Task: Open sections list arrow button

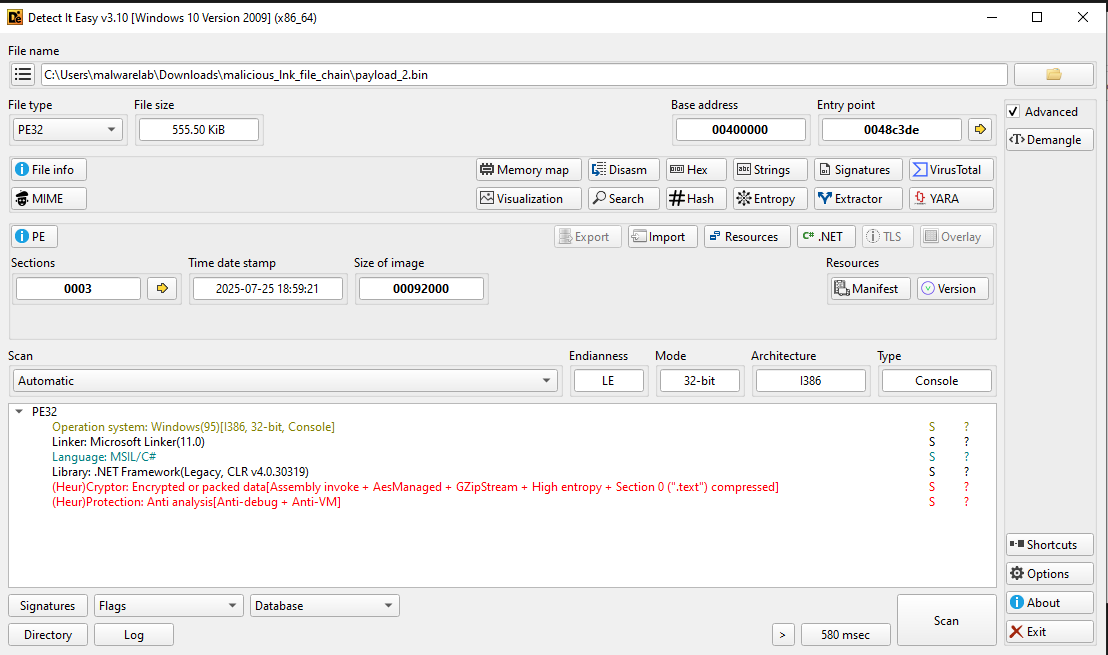Action: (x=160, y=289)
